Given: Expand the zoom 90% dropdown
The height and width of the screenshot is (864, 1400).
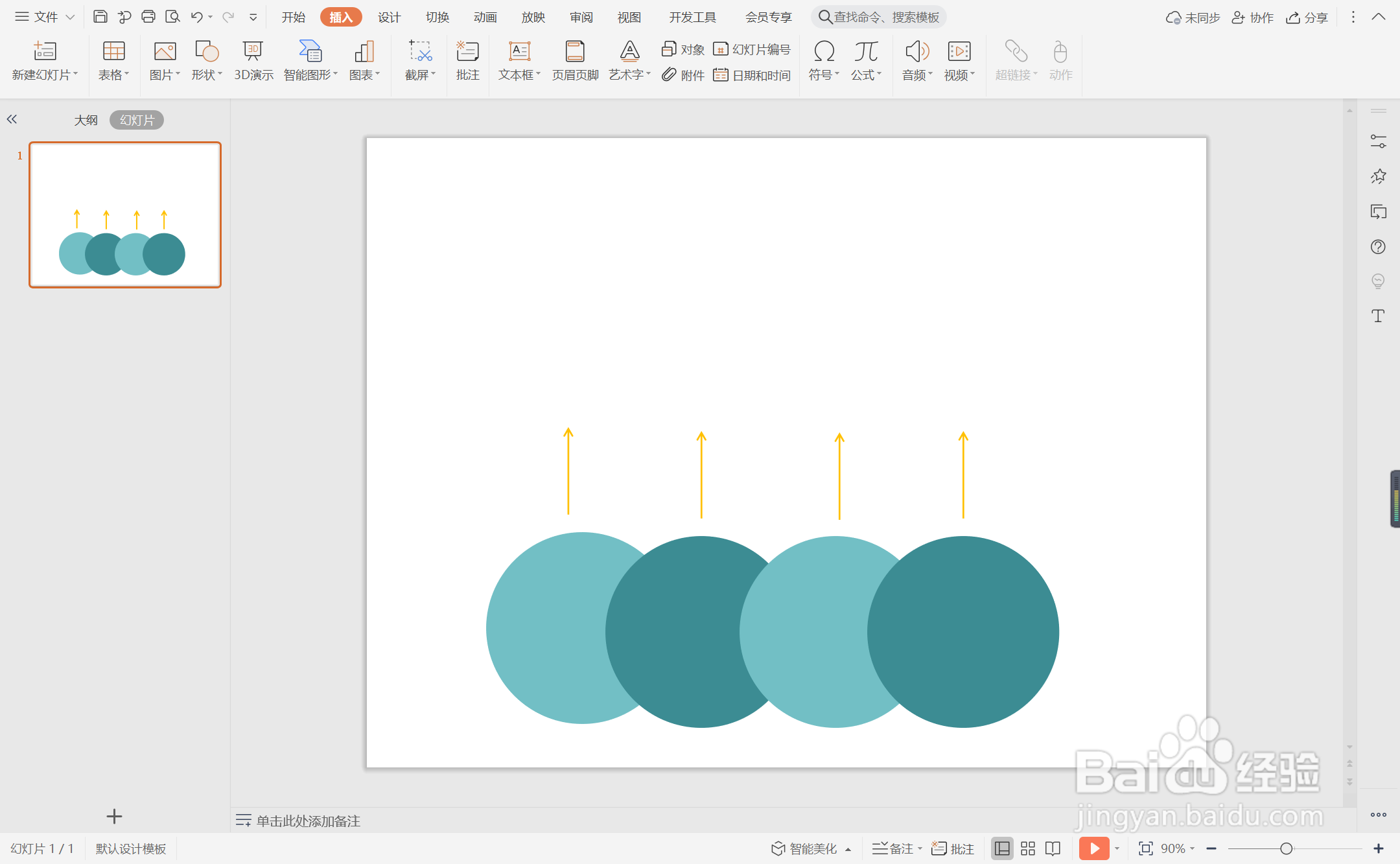Looking at the screenshot, I should 1192,848.
